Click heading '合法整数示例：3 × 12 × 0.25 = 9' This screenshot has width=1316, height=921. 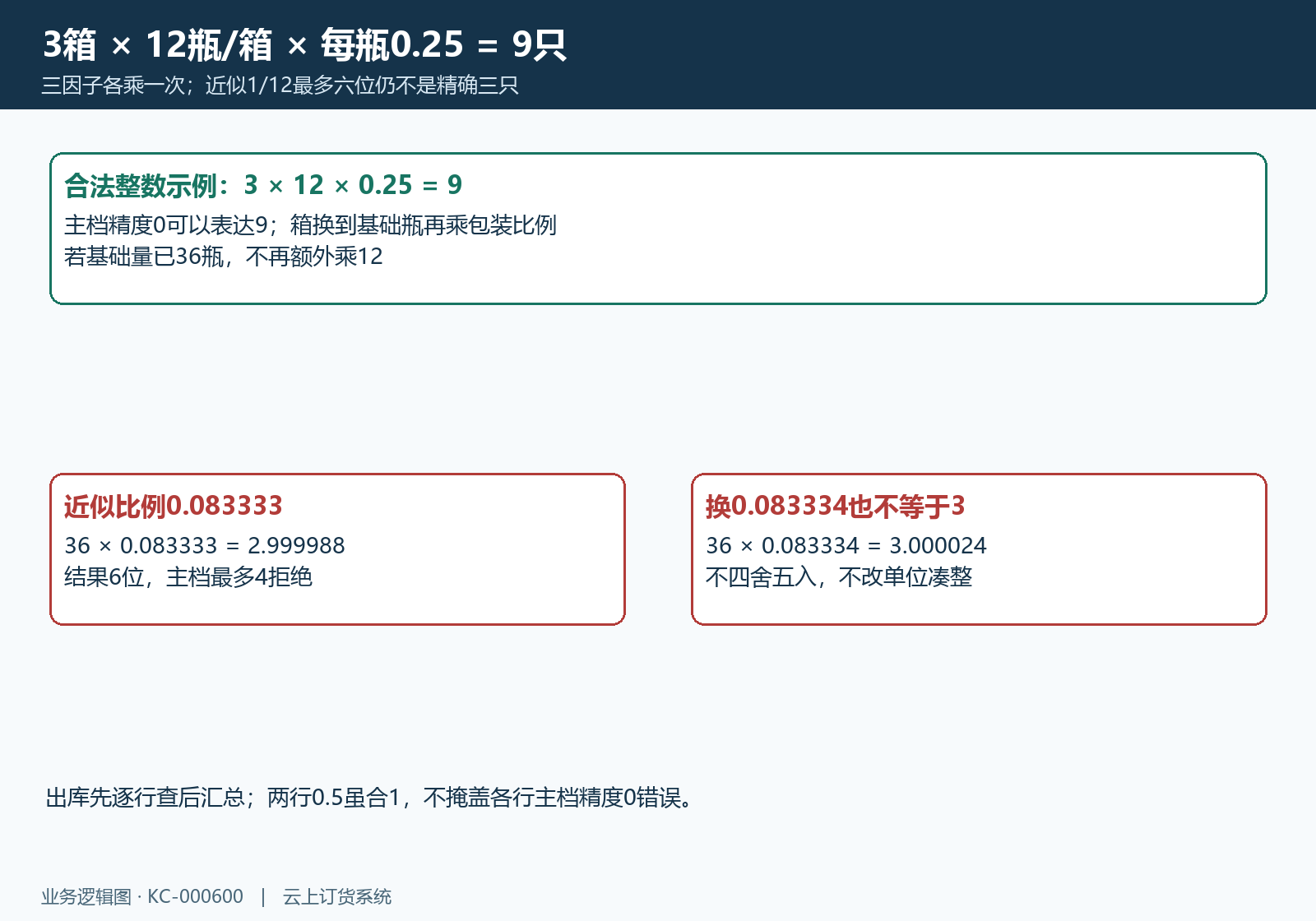(263, 185)
